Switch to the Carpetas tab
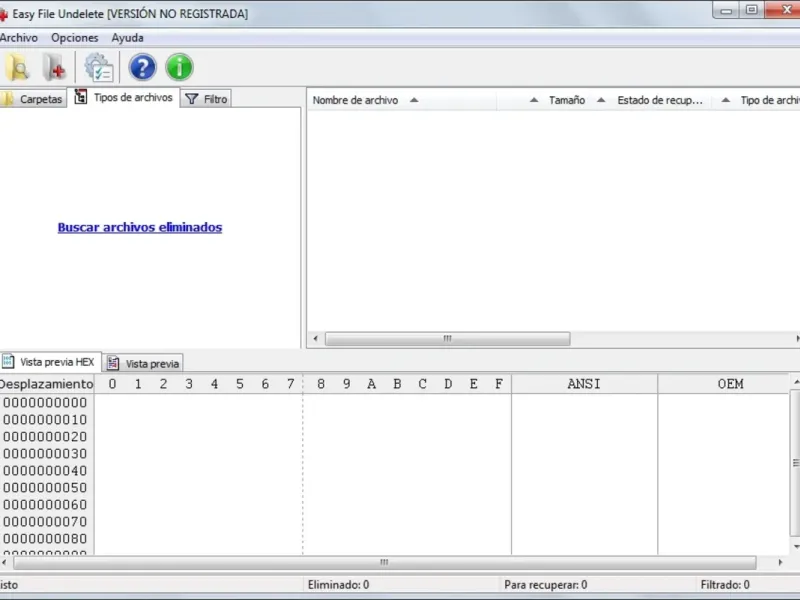Screen dimensions: 800x600 (33, 99)
